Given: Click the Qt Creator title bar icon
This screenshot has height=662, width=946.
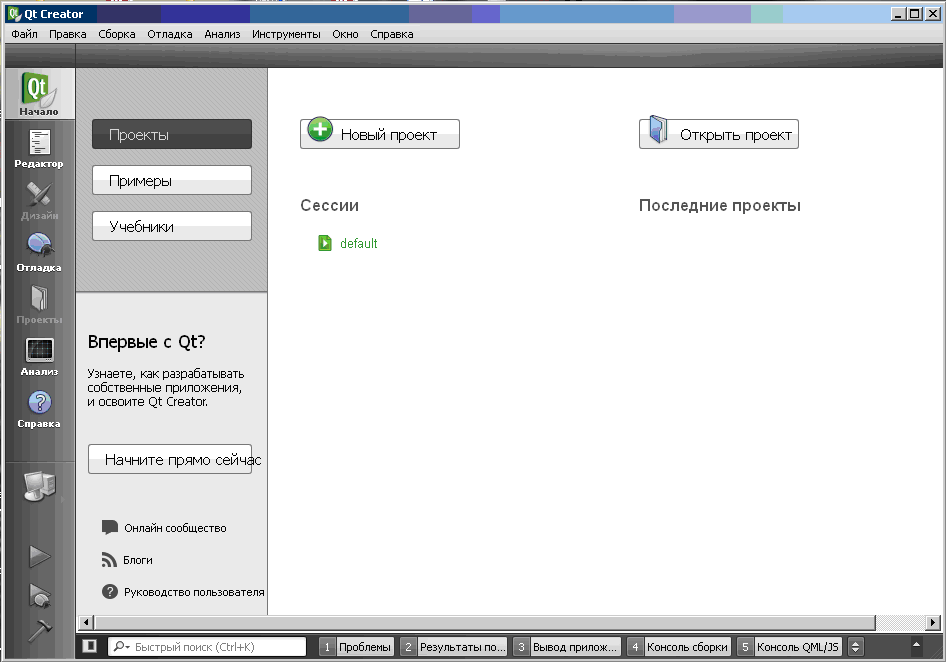Looking at the screenshot, I should 14,14.
